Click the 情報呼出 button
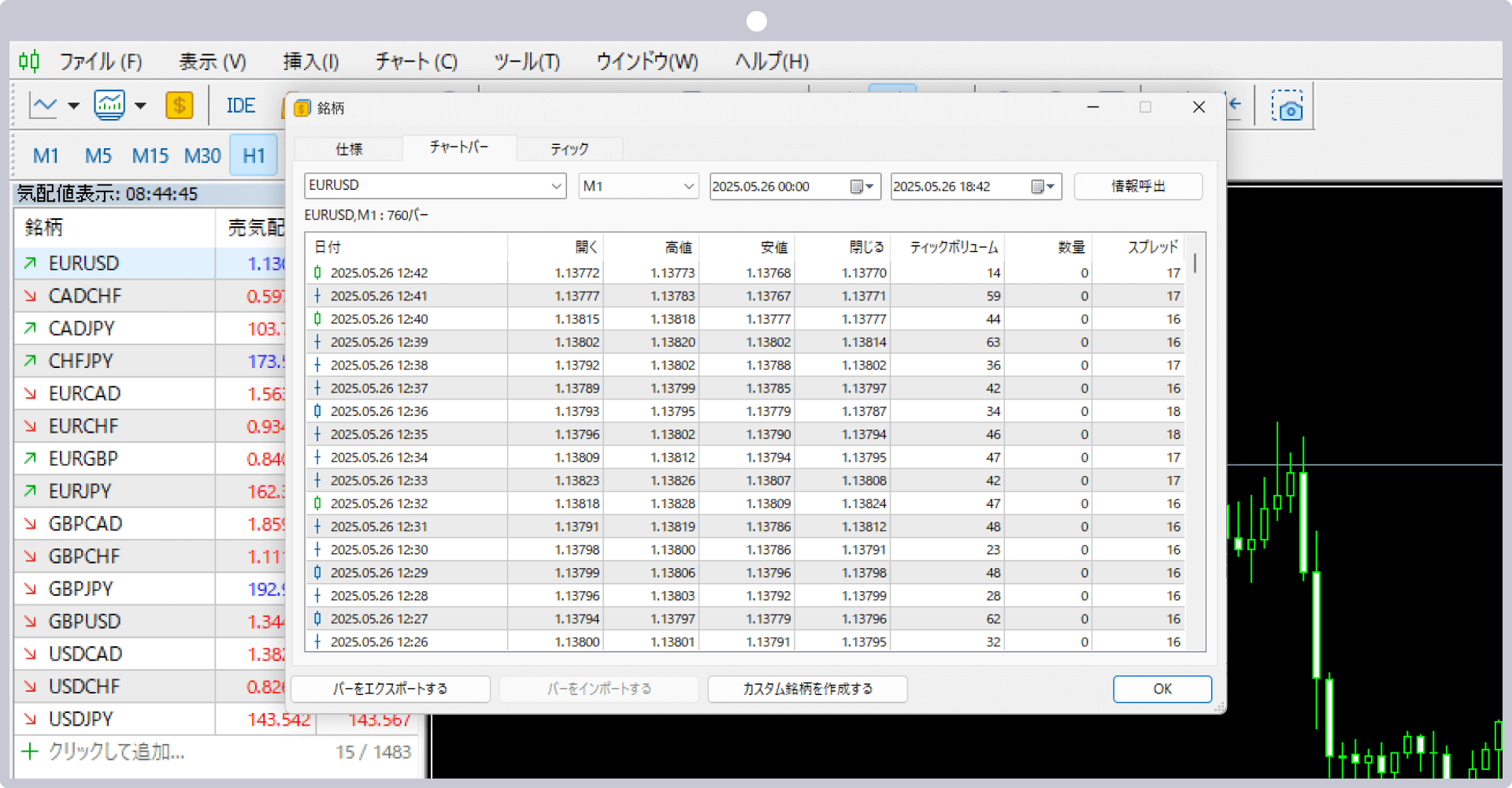Viewport: 1512px width, 788px height. (1138, 186)
